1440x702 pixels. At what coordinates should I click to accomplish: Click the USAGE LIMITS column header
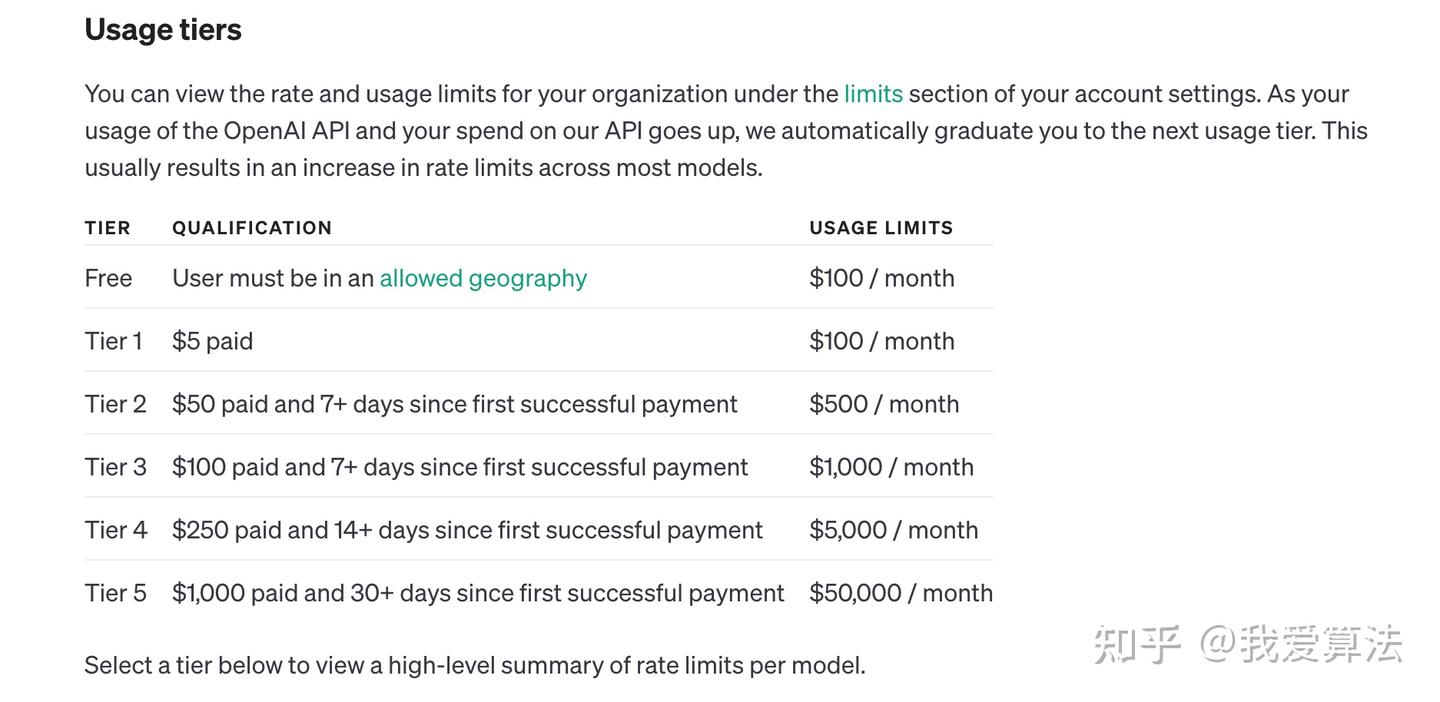click(881, 228)
